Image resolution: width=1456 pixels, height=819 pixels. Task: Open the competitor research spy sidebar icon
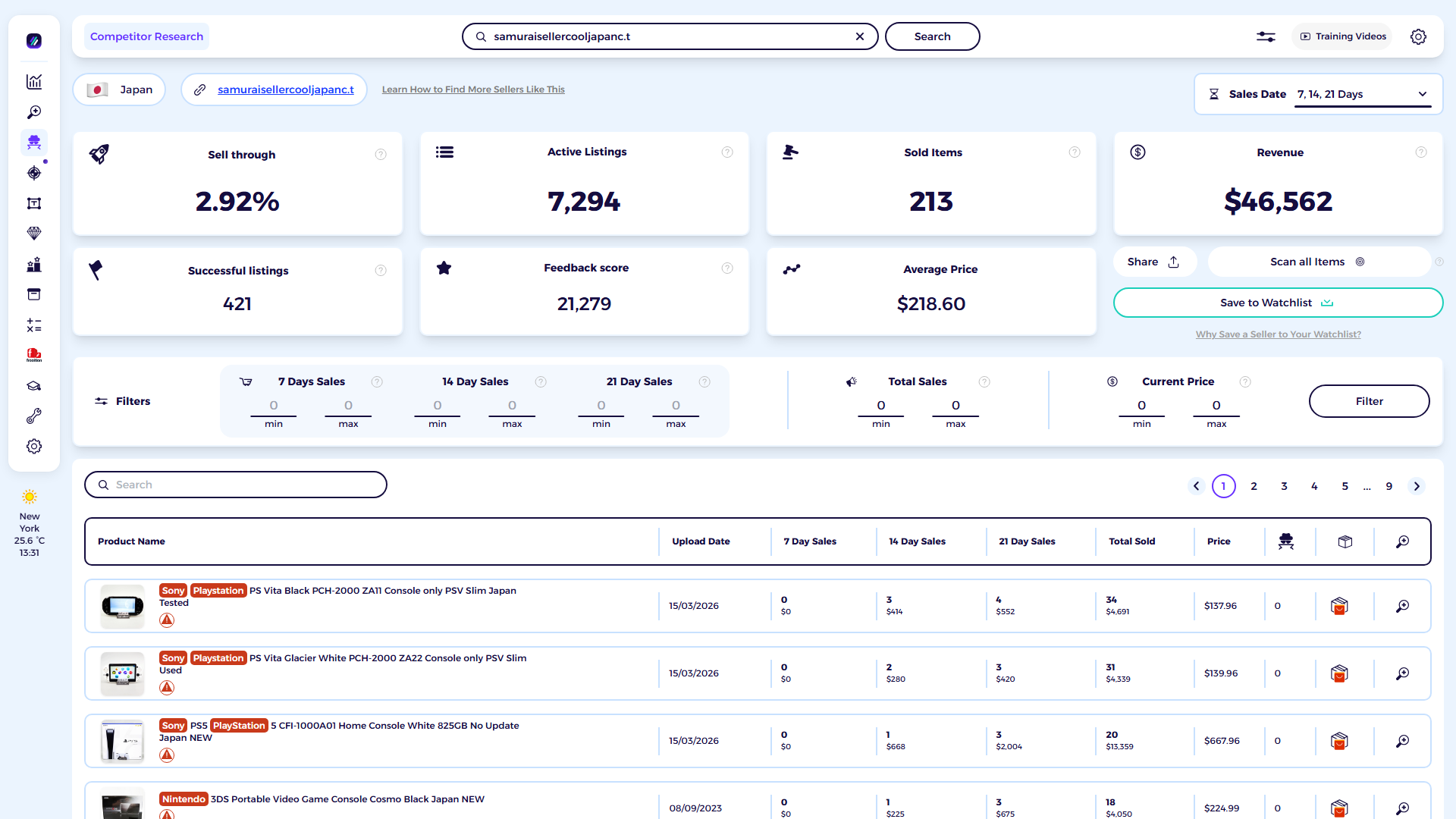pyautogui.click(x=34, y=143)
